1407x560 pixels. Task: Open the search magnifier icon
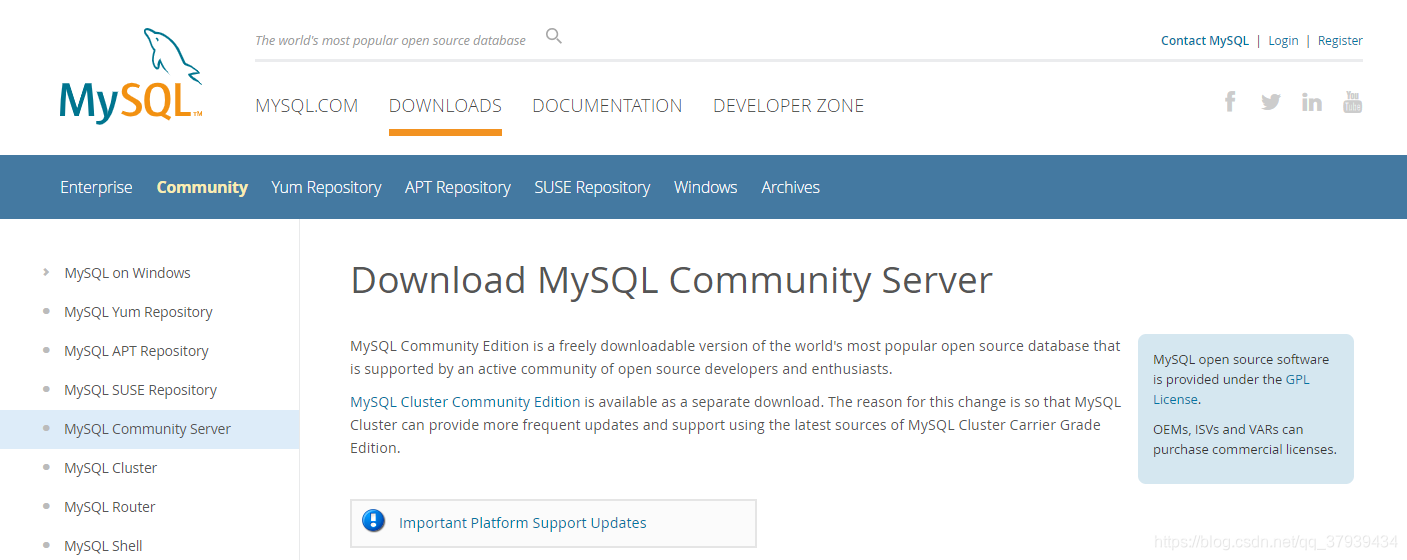(x=554, y=37)
